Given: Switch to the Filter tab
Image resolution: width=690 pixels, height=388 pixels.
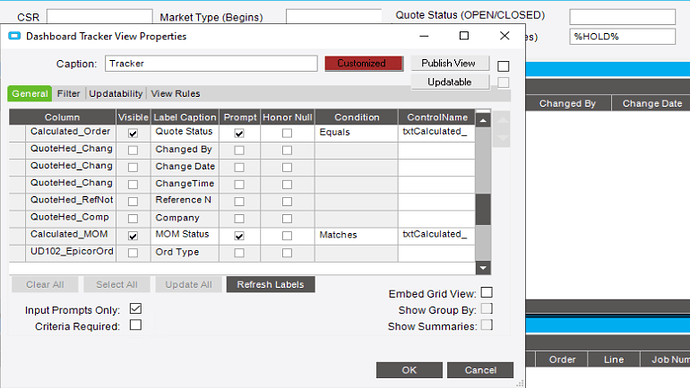Looking at the screenshot, I should point(69,94).
